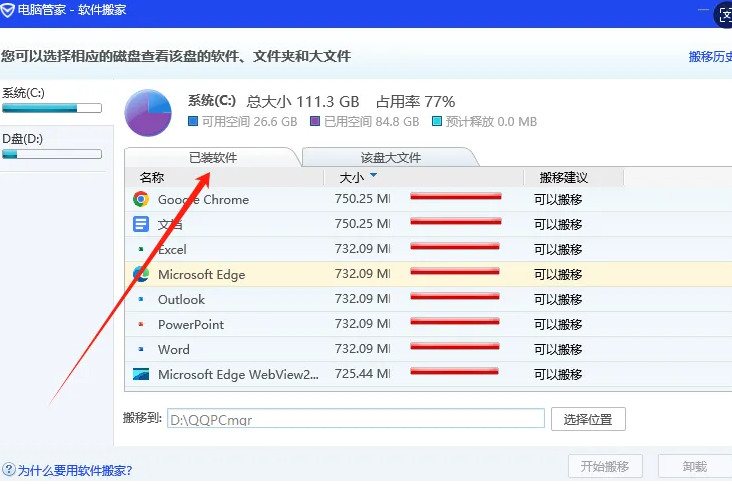Select the 已装软件 tab
732x484 pixels.
tap(213, 157)
